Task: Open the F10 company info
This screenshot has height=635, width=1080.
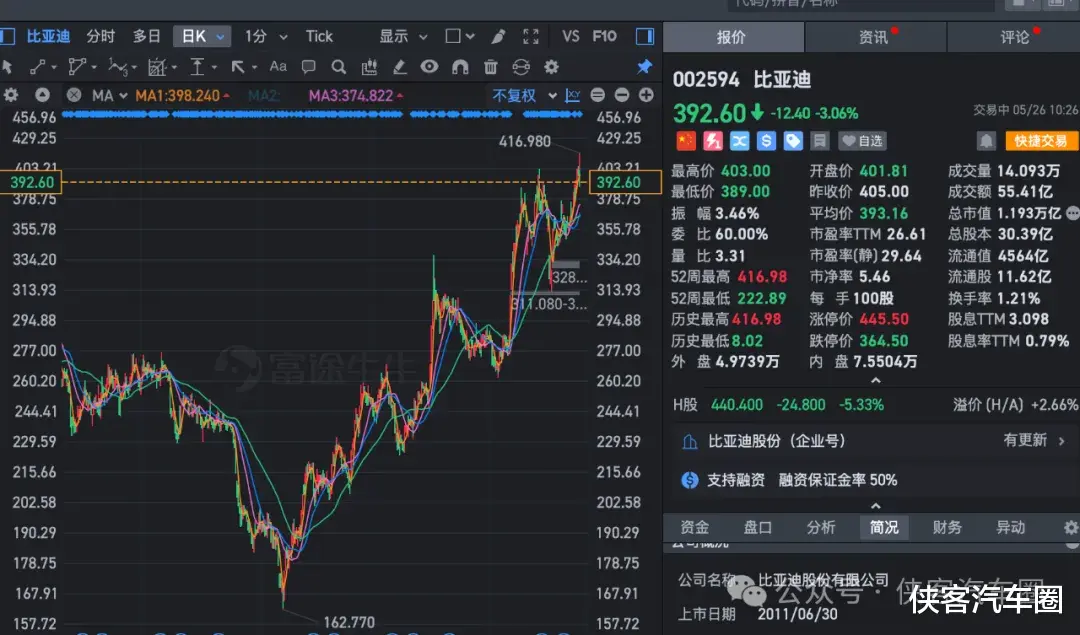Action: click(x=605, y=37)
